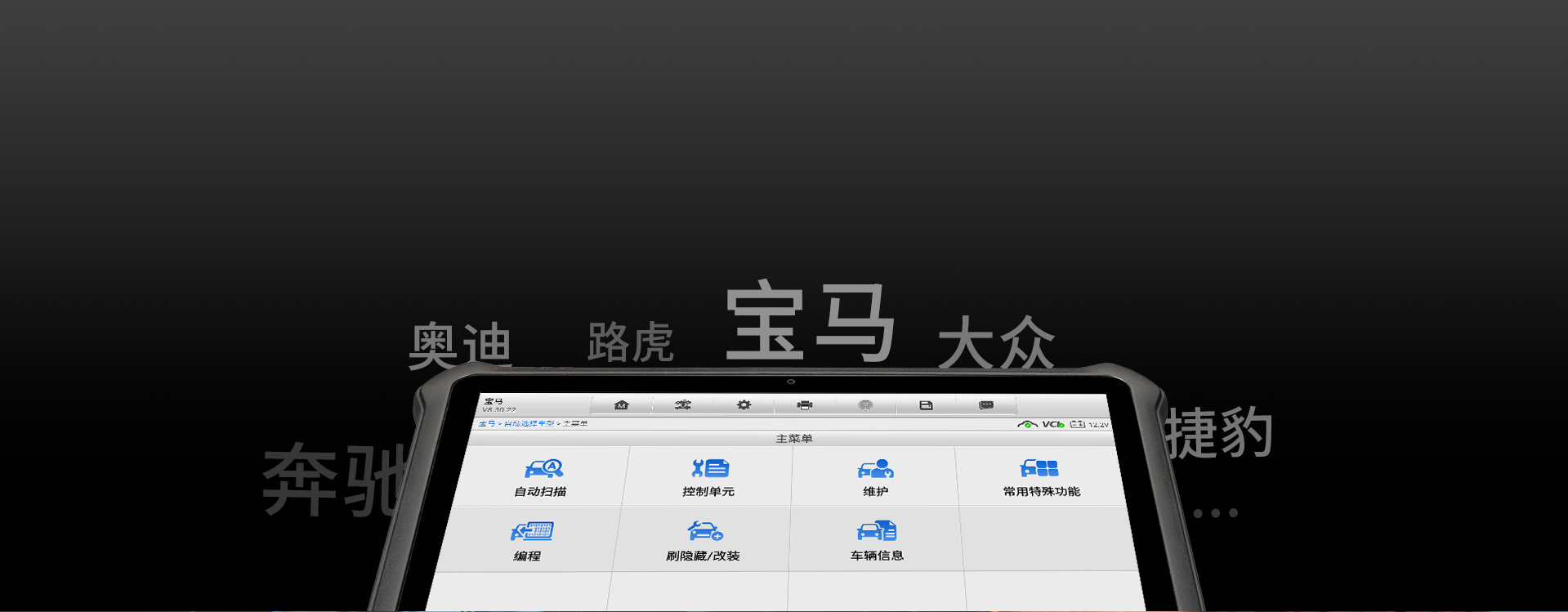
Task: Open 刷隐藏/改装 retrofit function
Action: (704, 541)
